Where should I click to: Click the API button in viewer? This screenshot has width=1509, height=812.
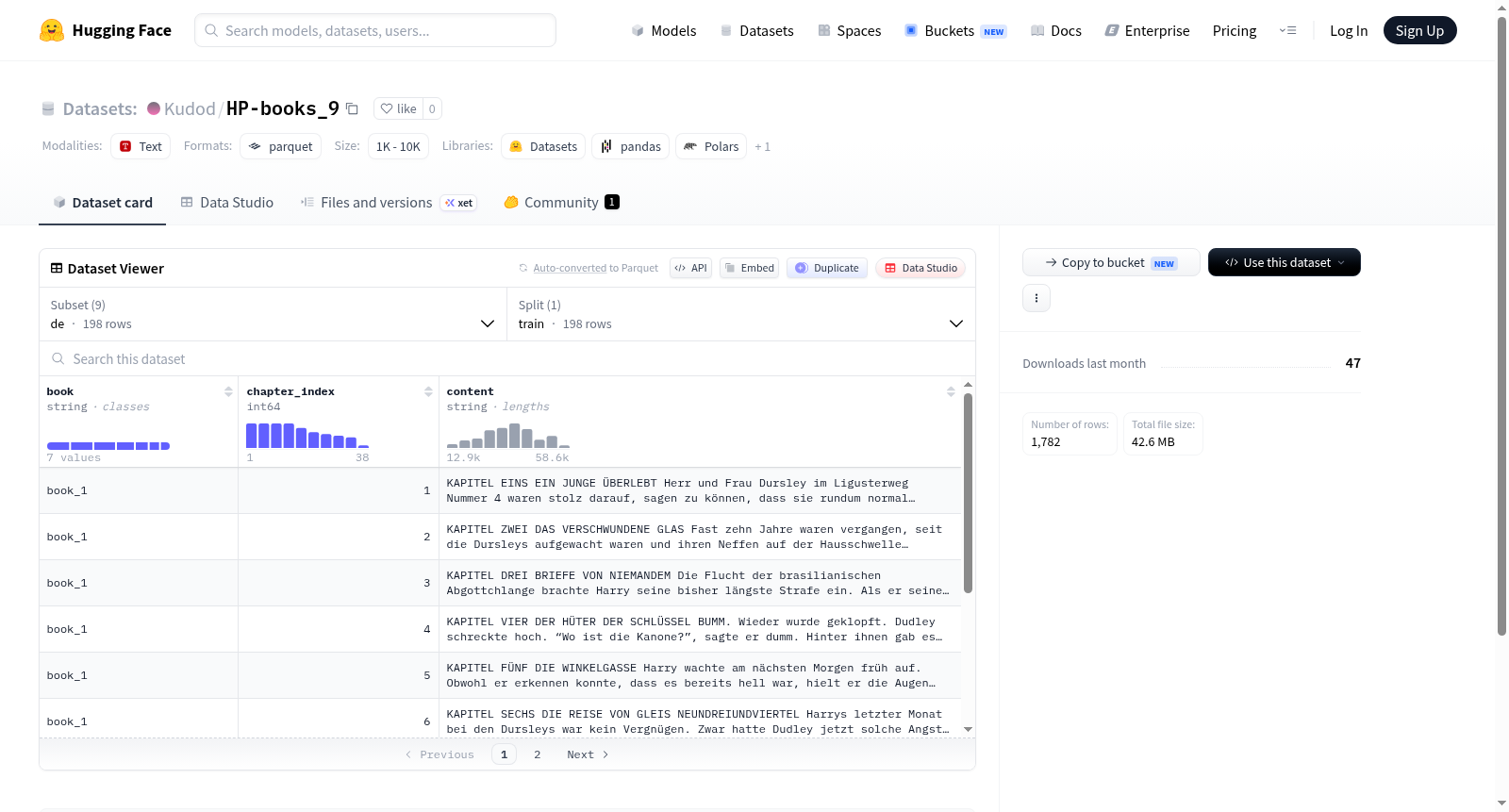tap(690, 268)
